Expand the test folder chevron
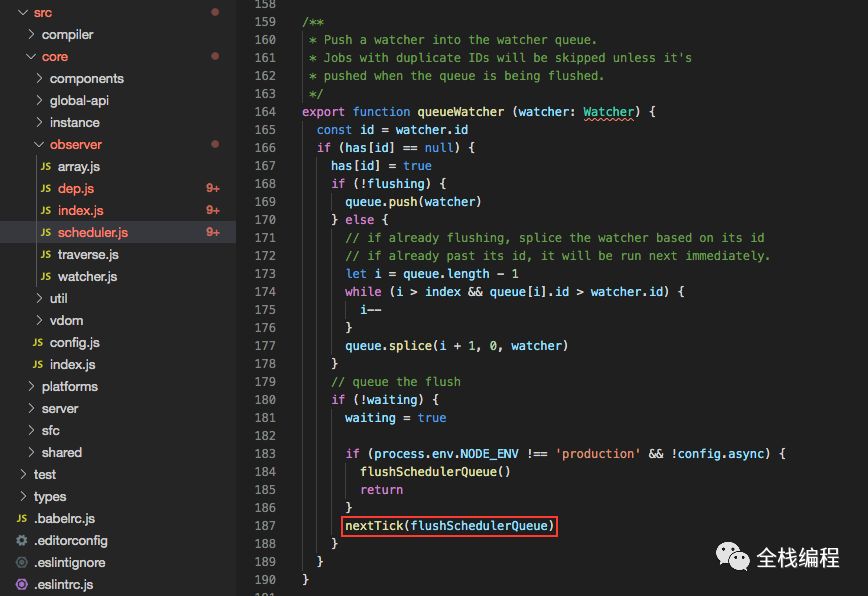The image size is (868, 596). click(23, 474)
